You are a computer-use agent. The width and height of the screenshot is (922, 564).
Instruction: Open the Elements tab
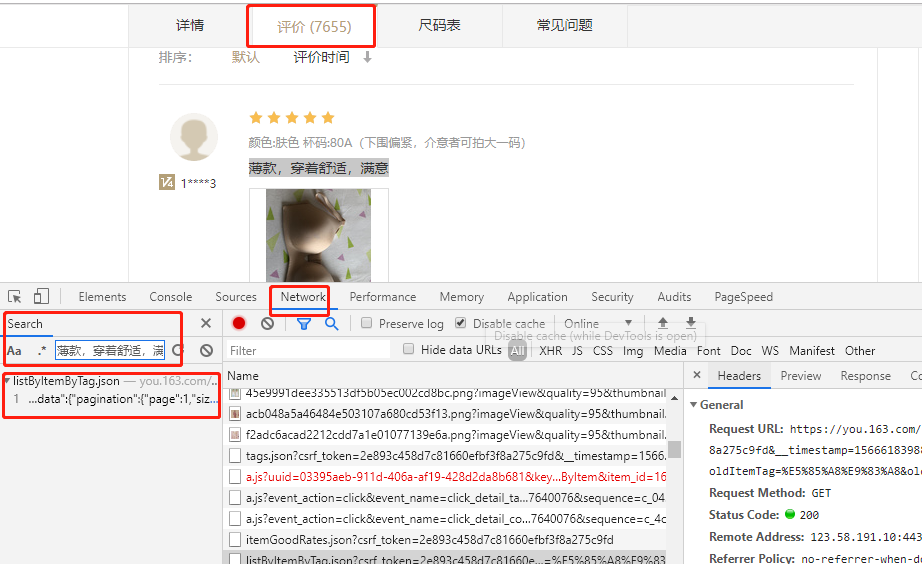(102, 297)
